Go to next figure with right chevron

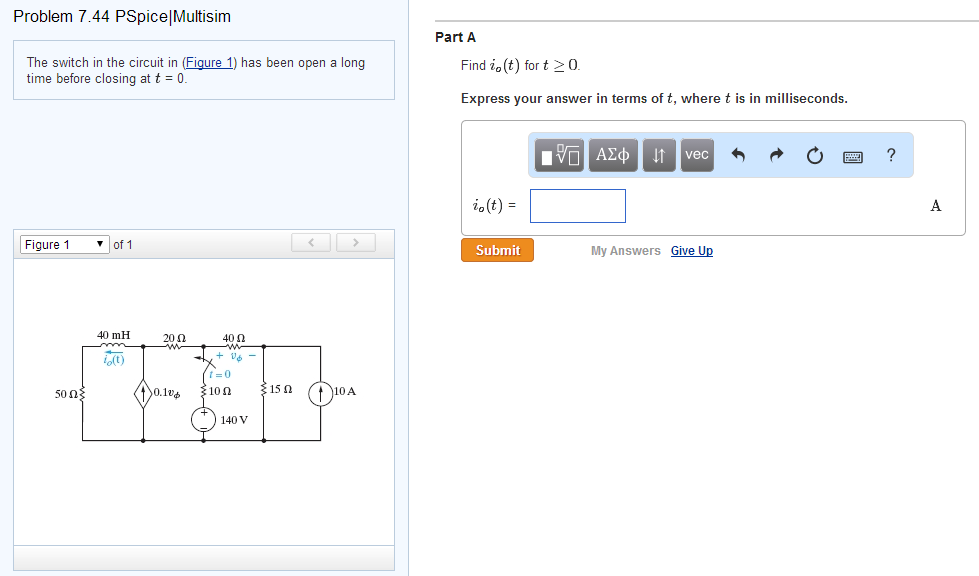(x=355, y=242)
